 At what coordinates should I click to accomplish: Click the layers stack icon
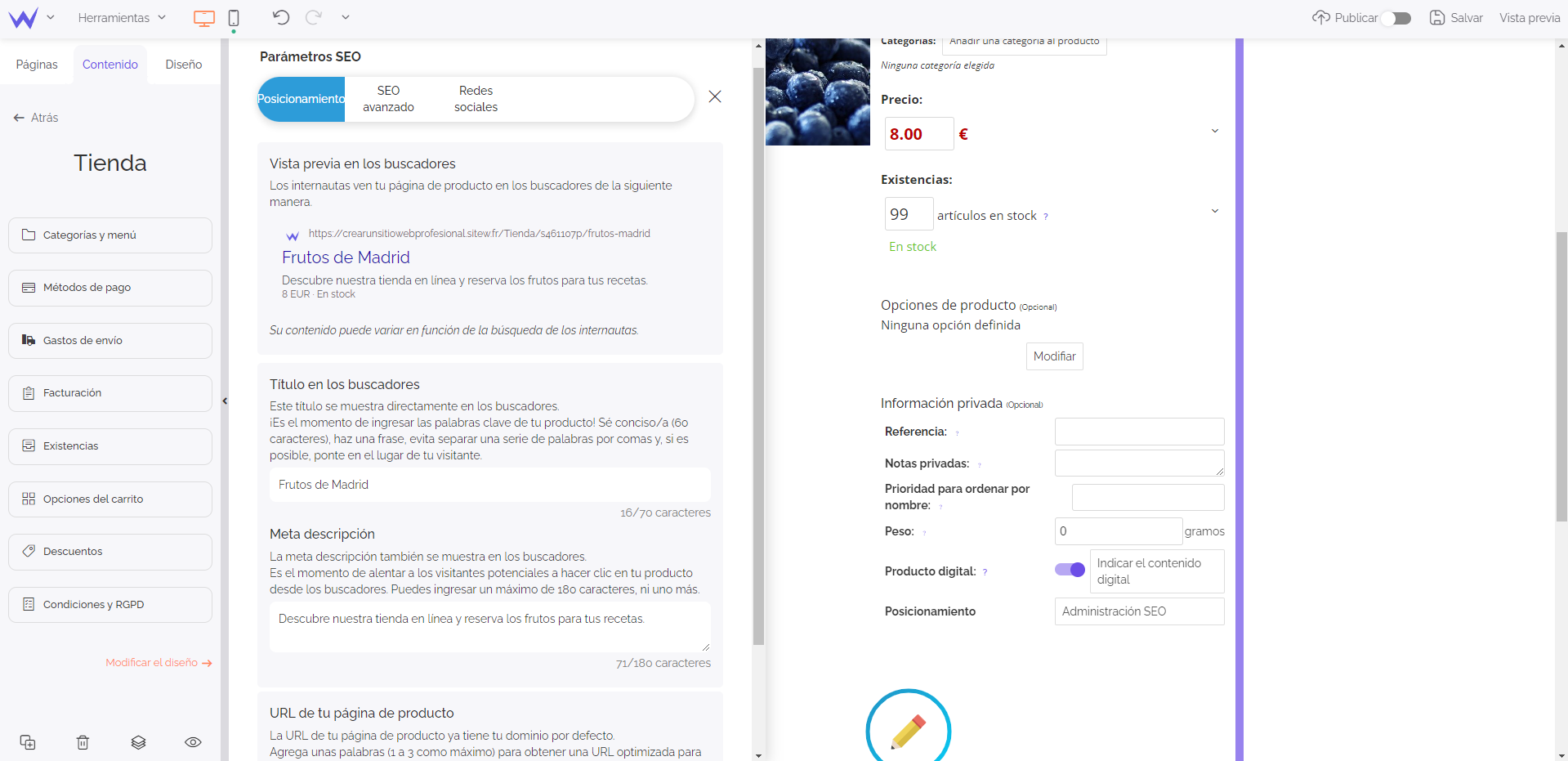click(138, 742)
